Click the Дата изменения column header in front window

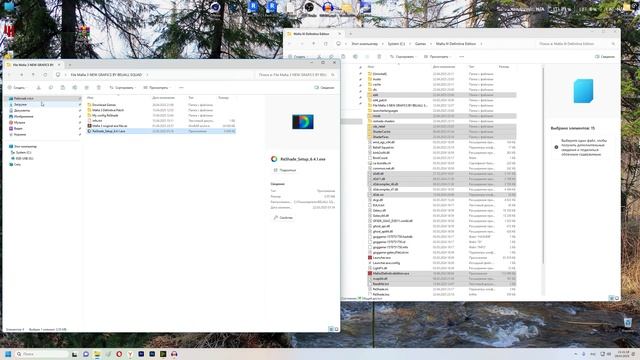[163, 98]
